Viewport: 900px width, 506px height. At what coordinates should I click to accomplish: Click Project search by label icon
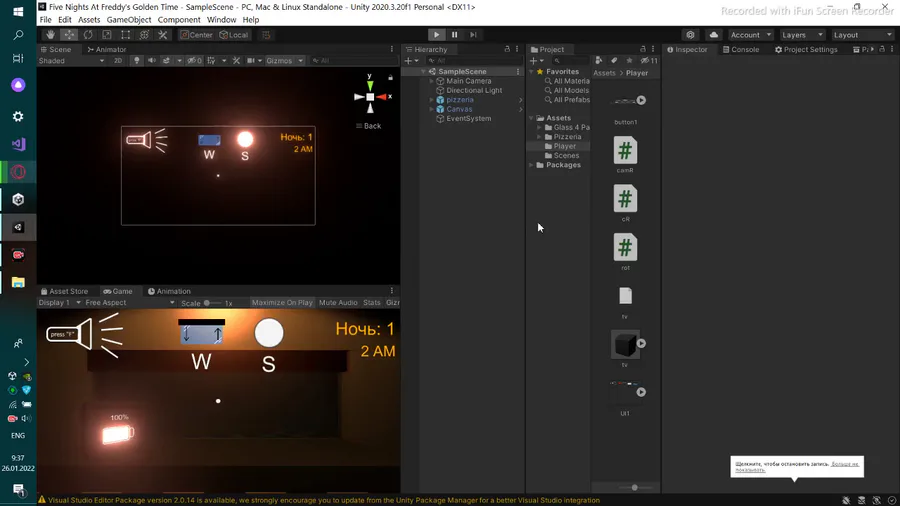[614, 61]
